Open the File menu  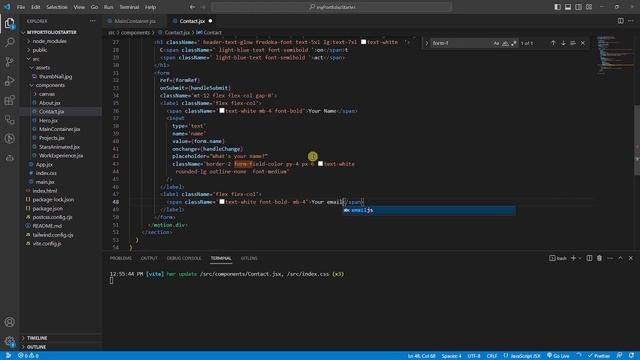point(21,7)
